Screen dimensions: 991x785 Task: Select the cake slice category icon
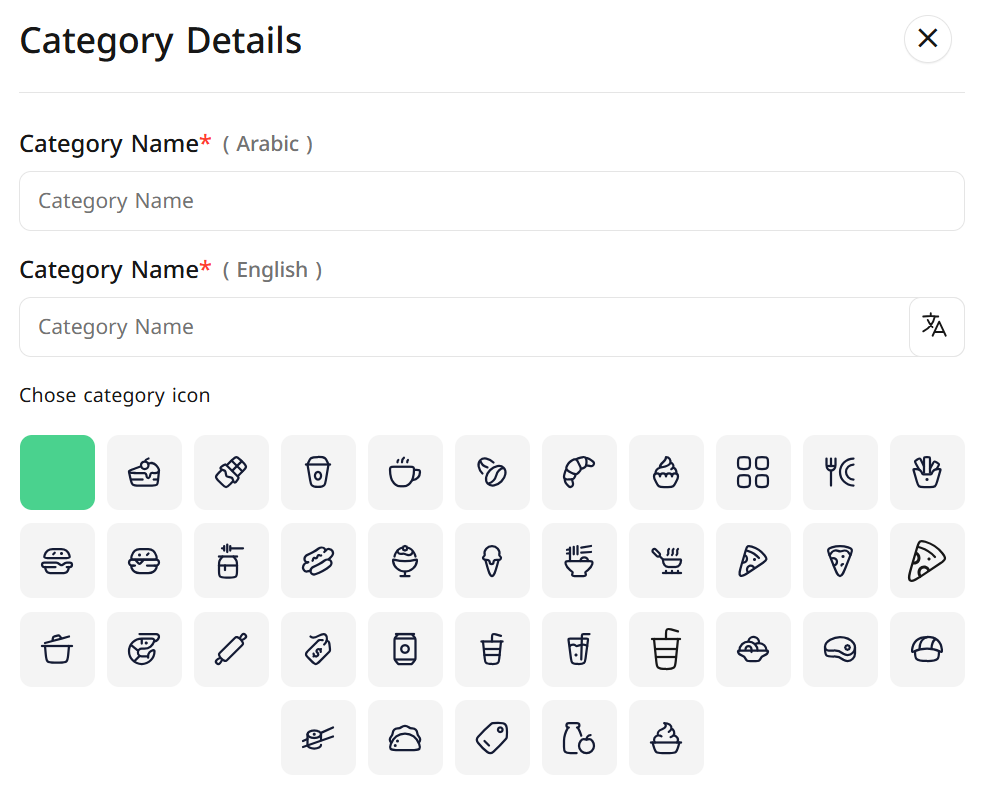144,472
